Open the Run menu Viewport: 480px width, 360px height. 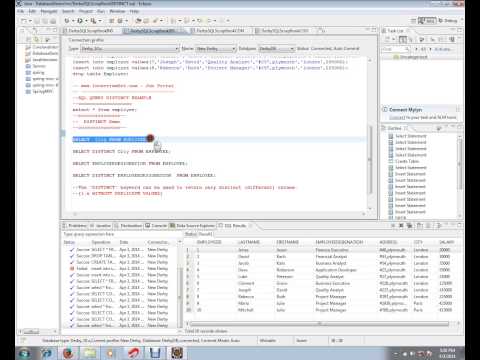click(x=101, y=11)
